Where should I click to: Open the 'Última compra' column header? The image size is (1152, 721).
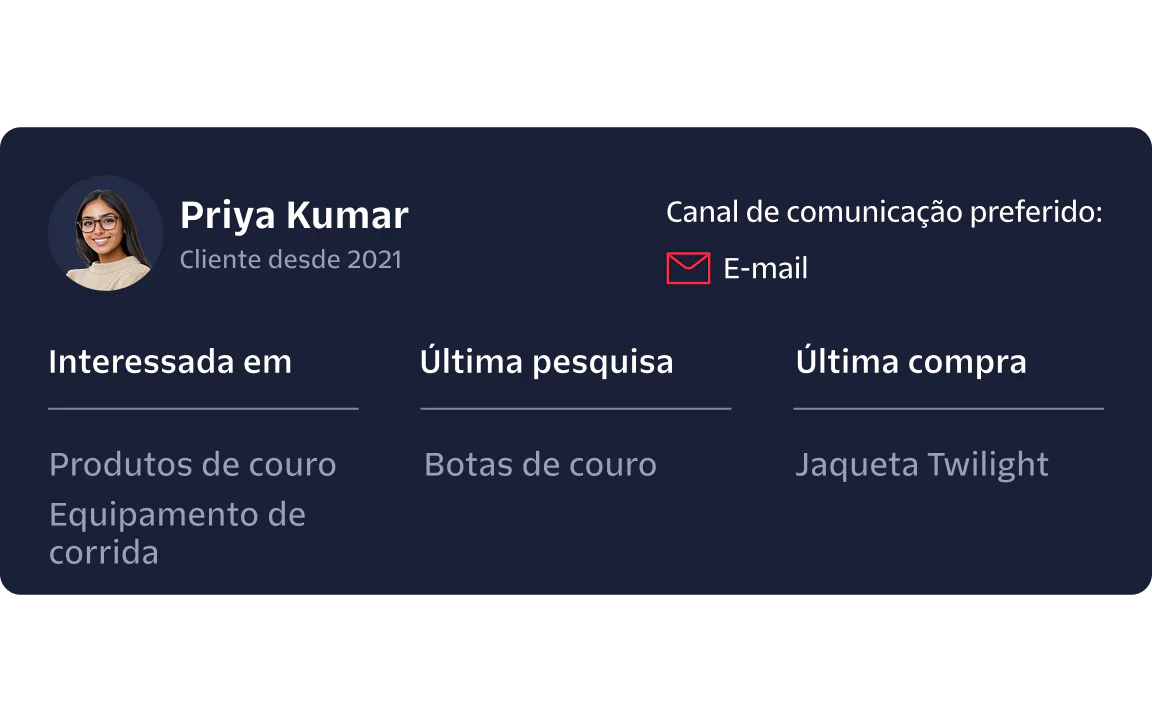pyautogui.click(x=911, y=360)
